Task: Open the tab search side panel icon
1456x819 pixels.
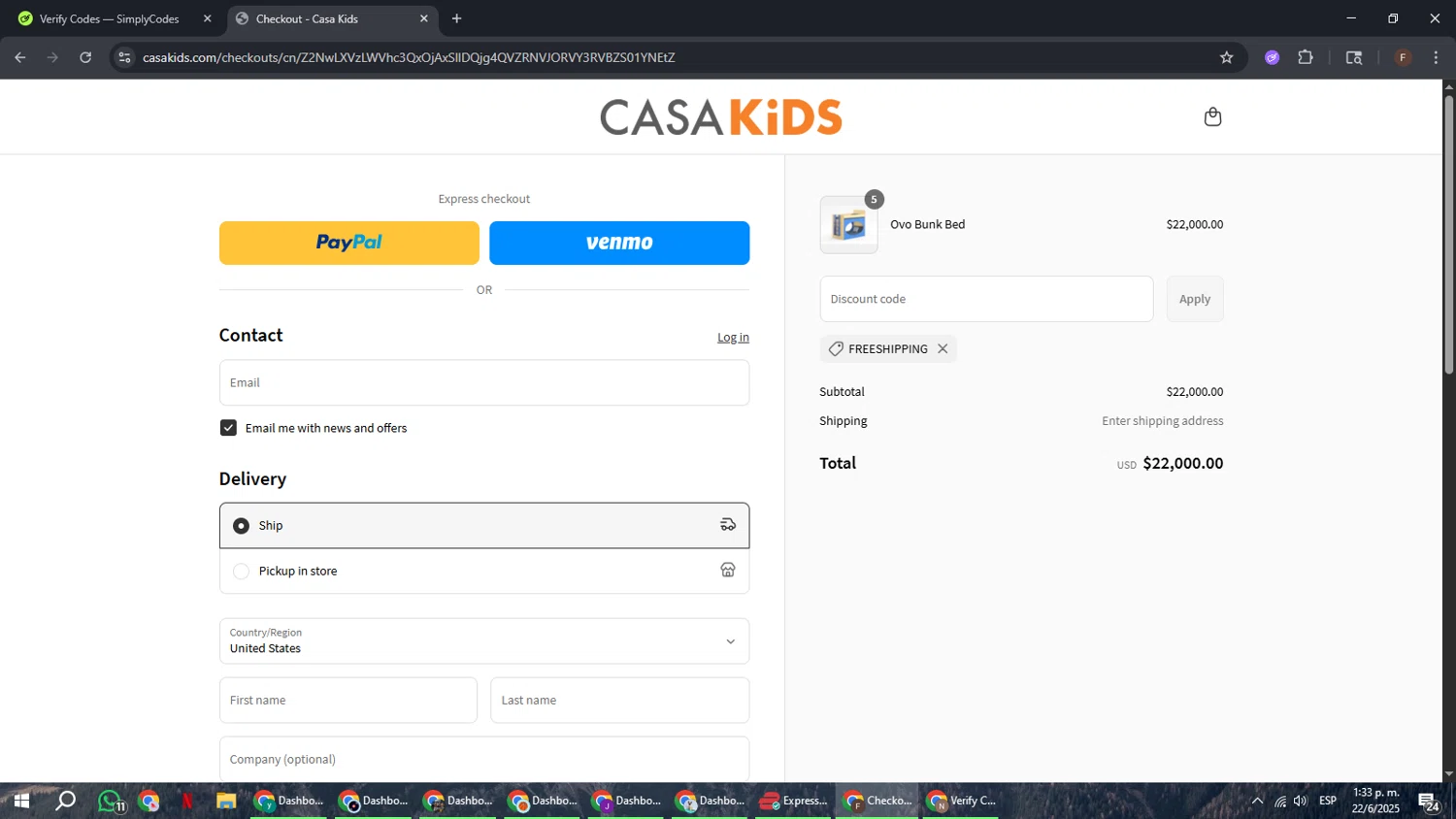Action: point(1354,57)
